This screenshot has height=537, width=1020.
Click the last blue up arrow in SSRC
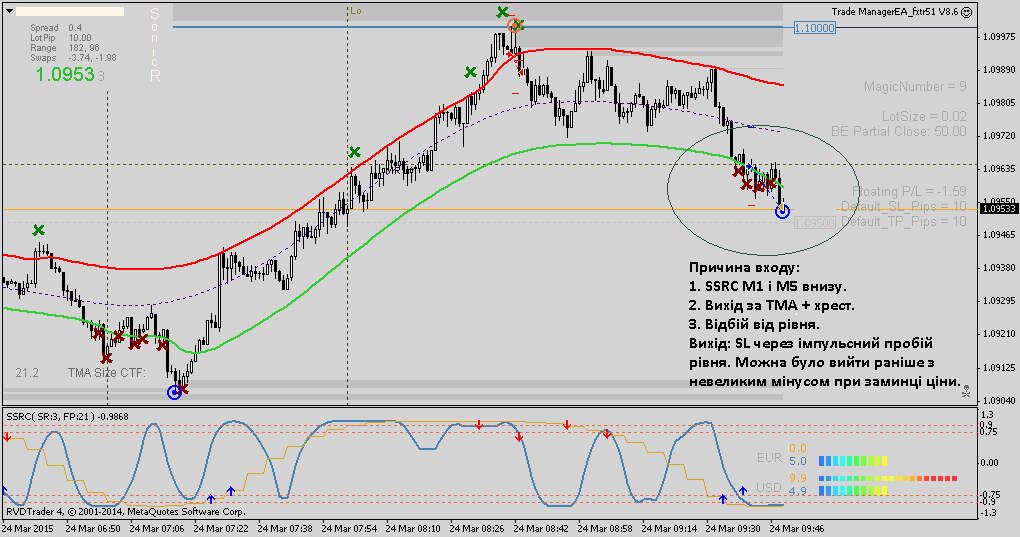coord(743,490)
